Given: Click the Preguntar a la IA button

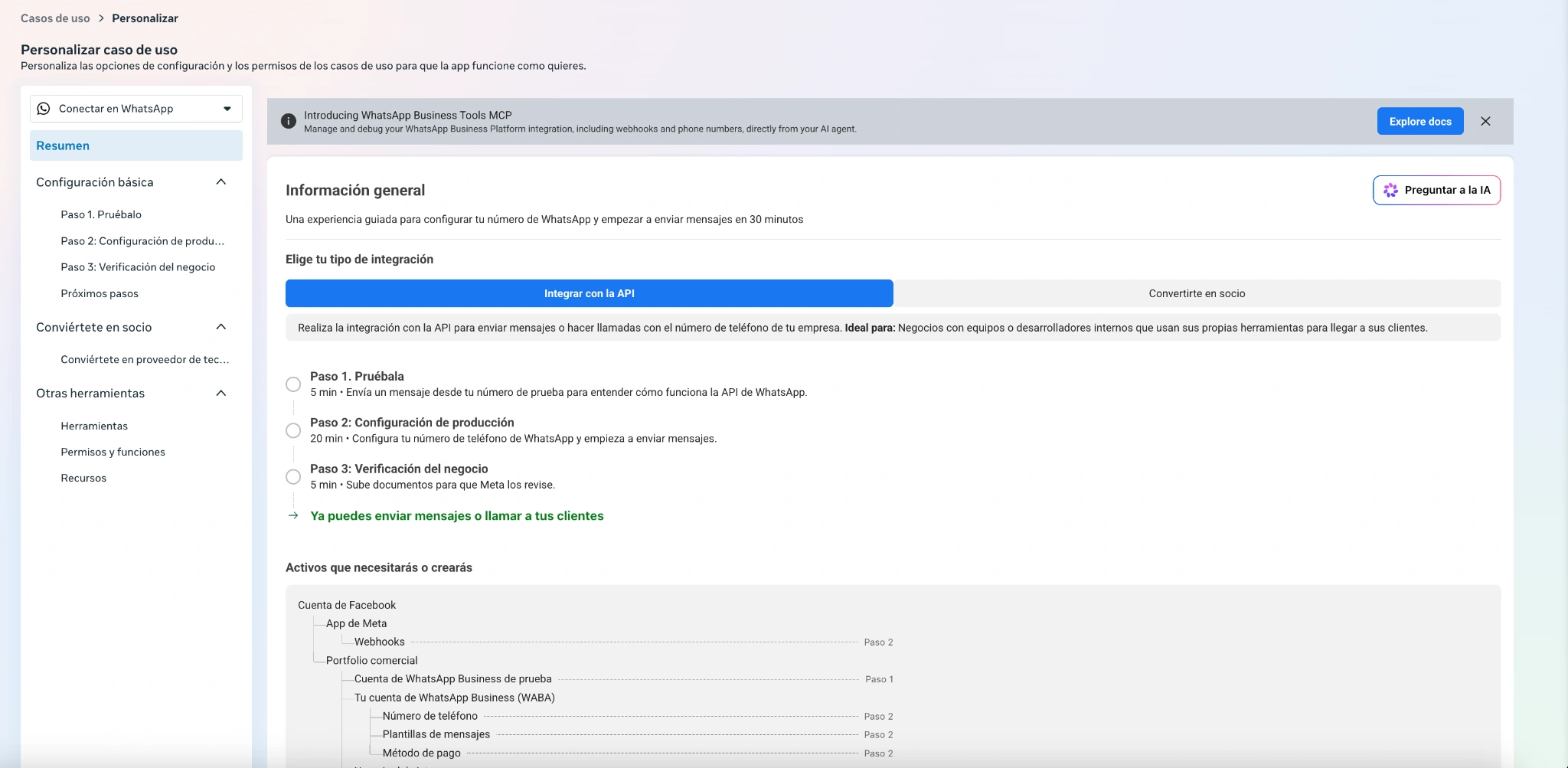Looking at the screenshot, I should (1436, 190).
